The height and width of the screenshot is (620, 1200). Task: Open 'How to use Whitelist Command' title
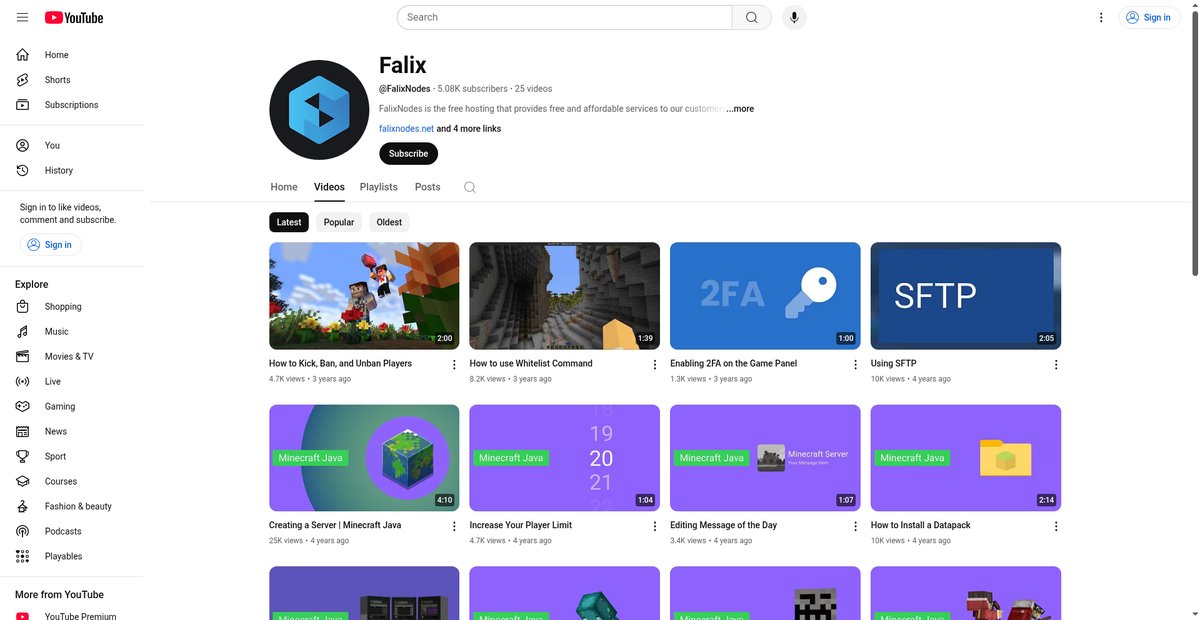point(531,364)
